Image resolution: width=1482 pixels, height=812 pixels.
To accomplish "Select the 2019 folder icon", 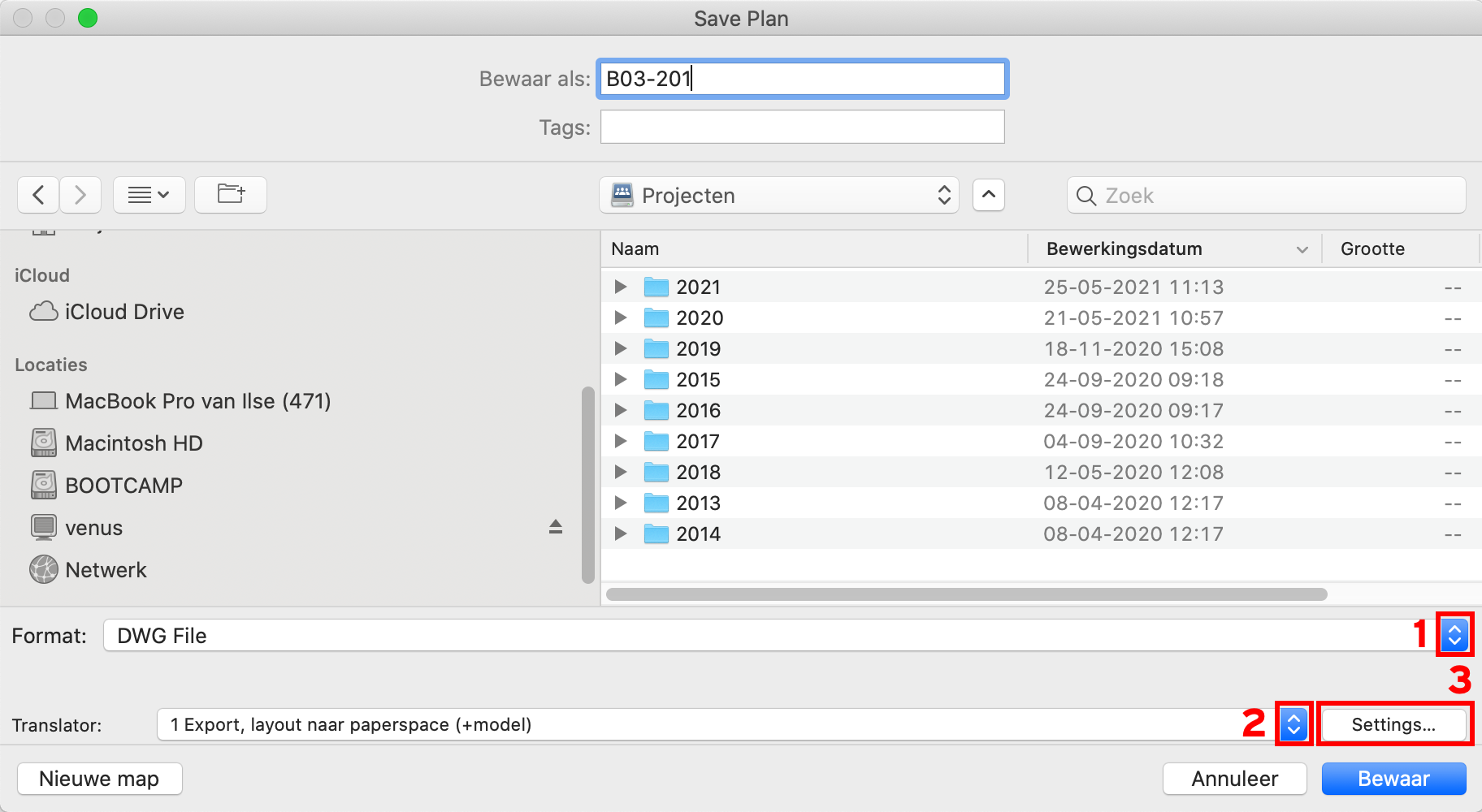I will click(x=656, y=348).
